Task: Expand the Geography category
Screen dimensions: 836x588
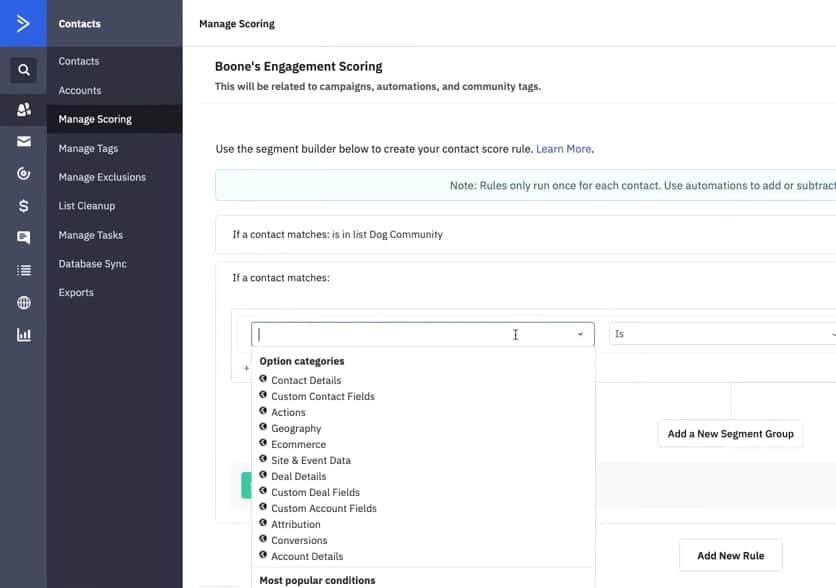Action: 296,428
